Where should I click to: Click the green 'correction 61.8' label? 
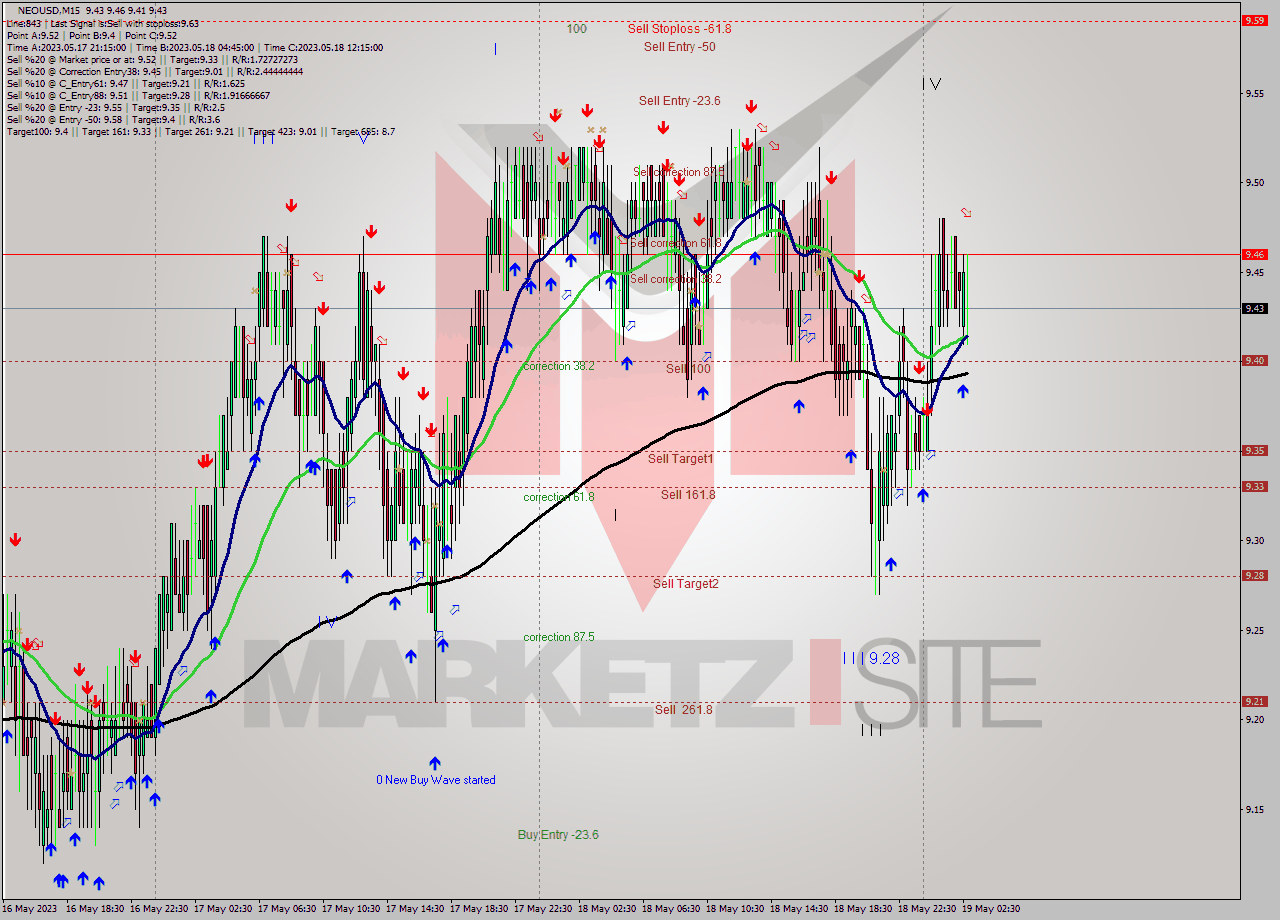tap(558, 497)
